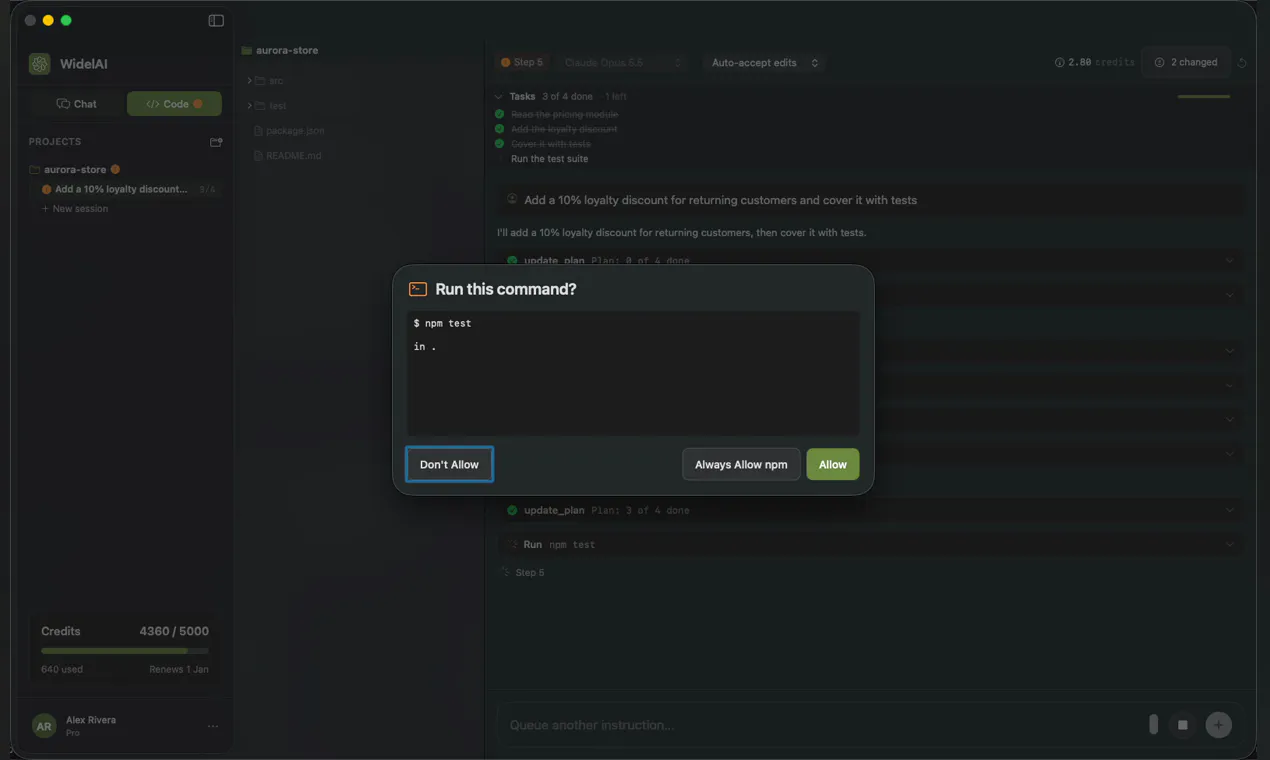
Task: Open the Auto-accept edits dropdown
Action: pyautogui.click(x=765, y=62)
